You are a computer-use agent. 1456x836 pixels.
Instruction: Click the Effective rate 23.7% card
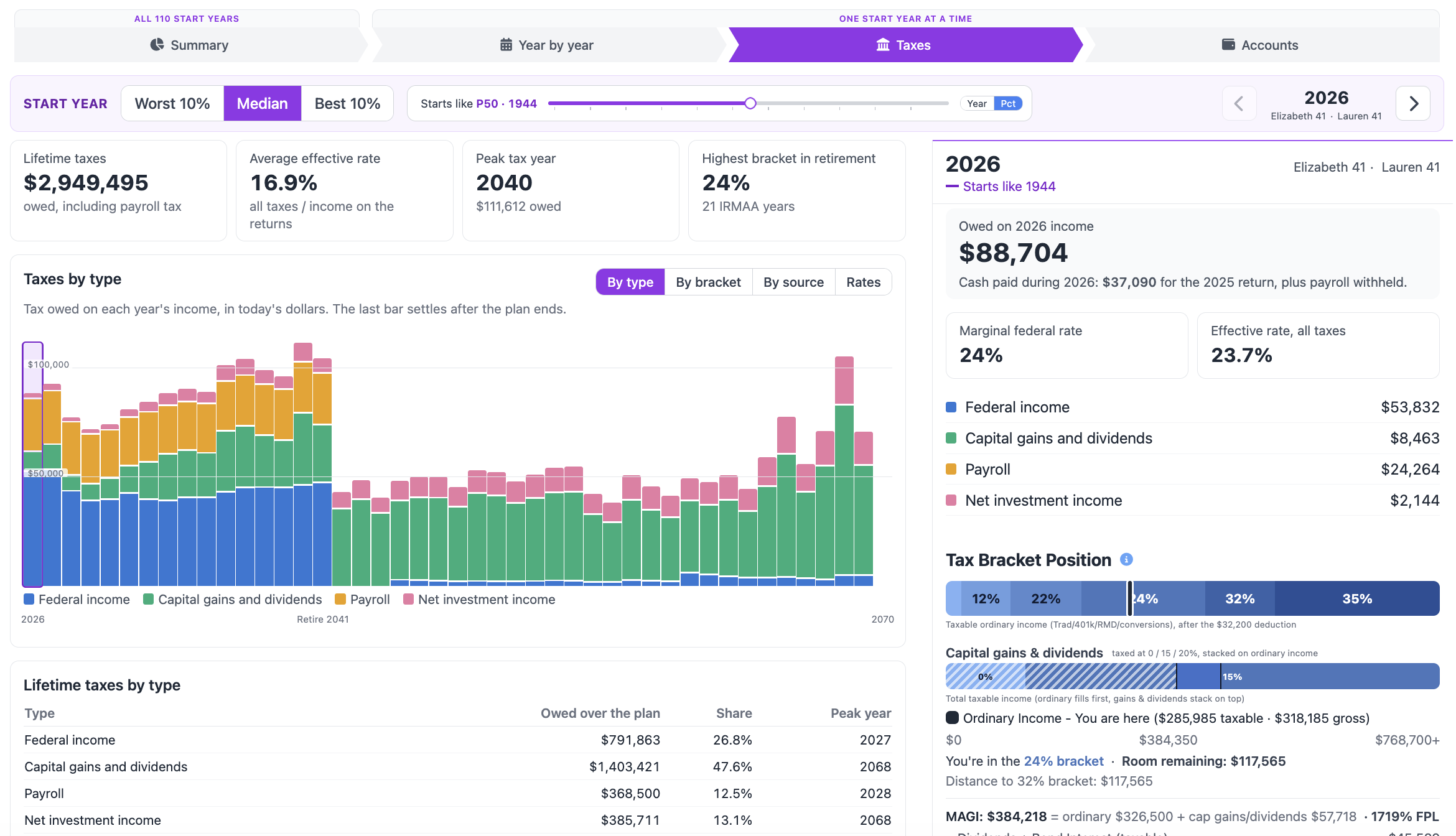pos(1318,345)
